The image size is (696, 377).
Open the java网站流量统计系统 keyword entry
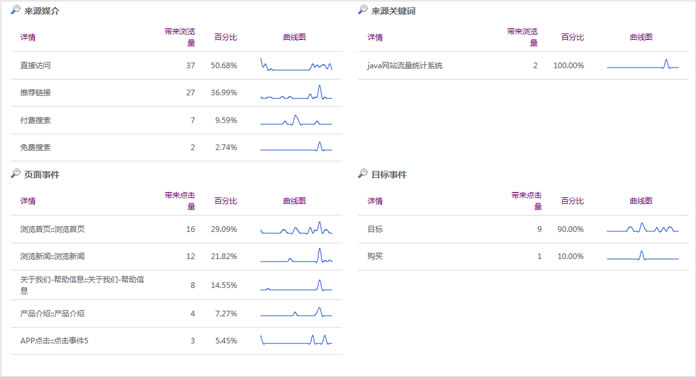pyautogui.click(x=404, y=65)
